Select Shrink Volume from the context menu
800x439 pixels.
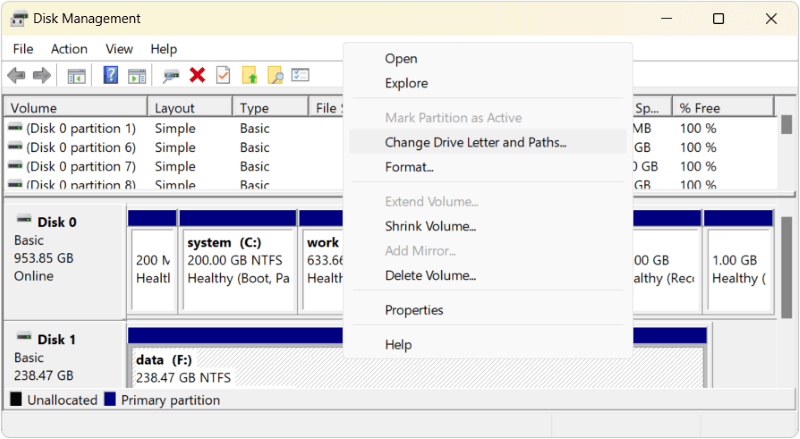(x=488, y=226)
